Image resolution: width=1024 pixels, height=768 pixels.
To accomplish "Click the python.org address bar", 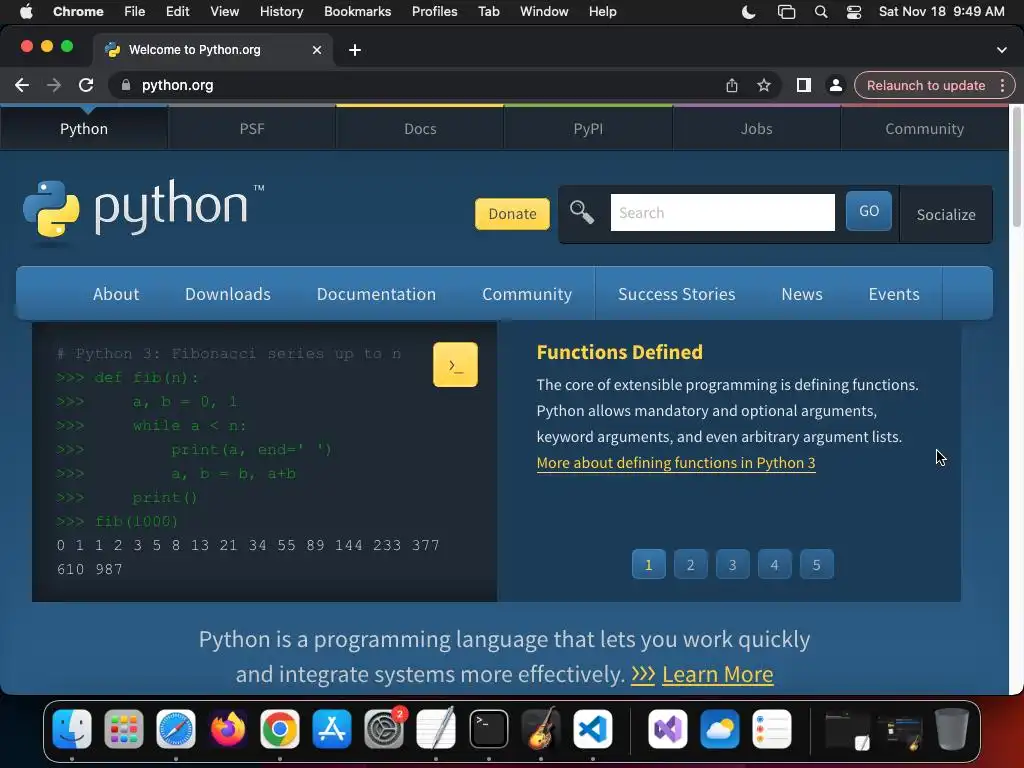I will (418, 86).
